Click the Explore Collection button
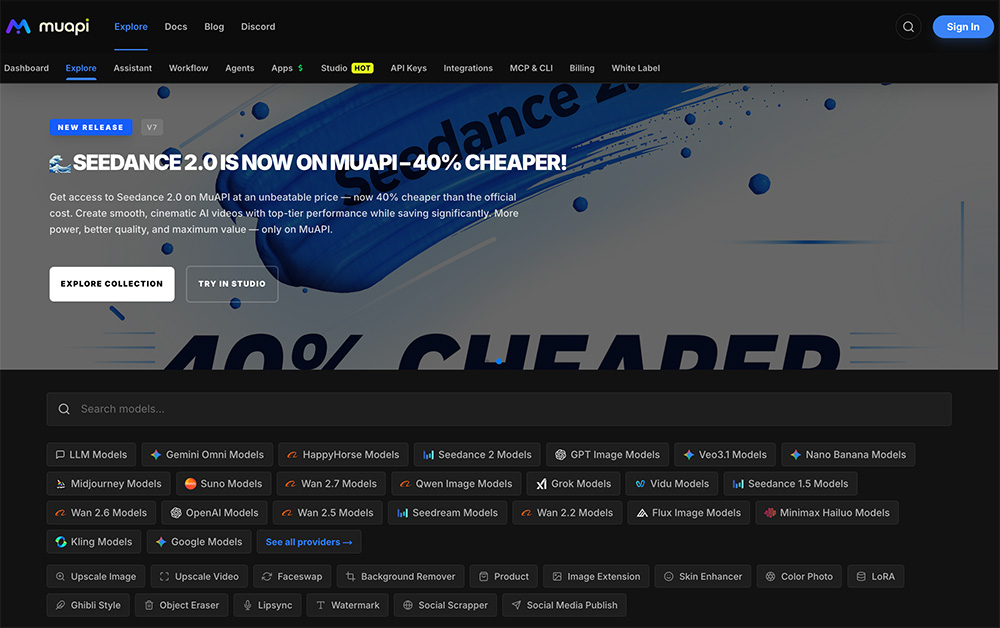The image size is (1000, 628). [112, 284]
